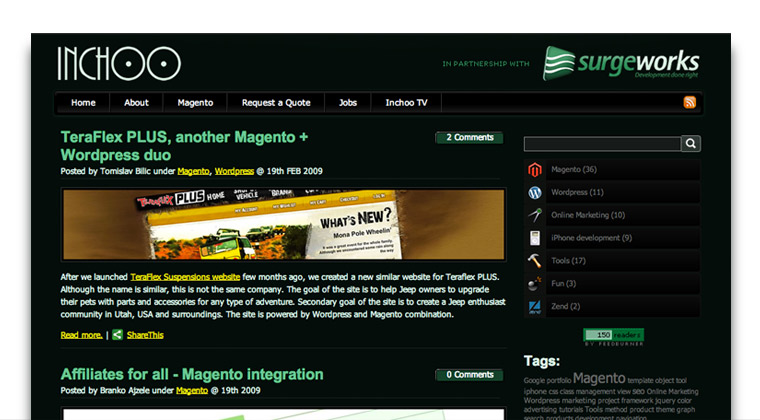Click the Magento category icon
760x420 pixels.
[x=535, y=170]
